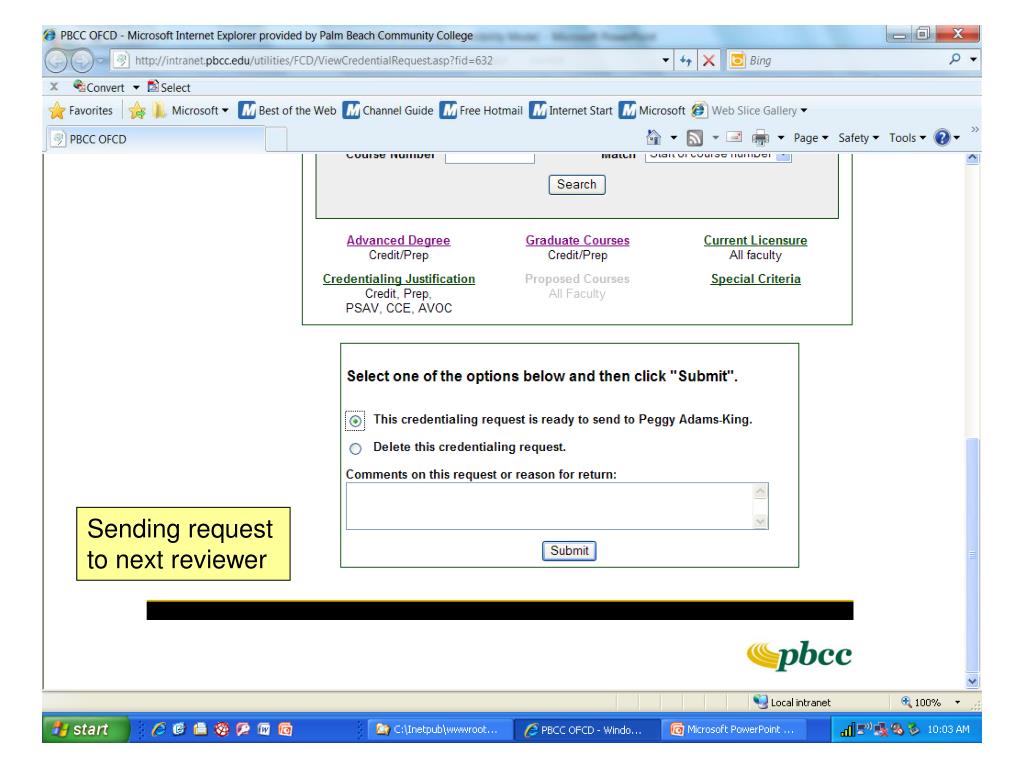
Task: Open the Graduate Courses link
Action: pos(577,240)
